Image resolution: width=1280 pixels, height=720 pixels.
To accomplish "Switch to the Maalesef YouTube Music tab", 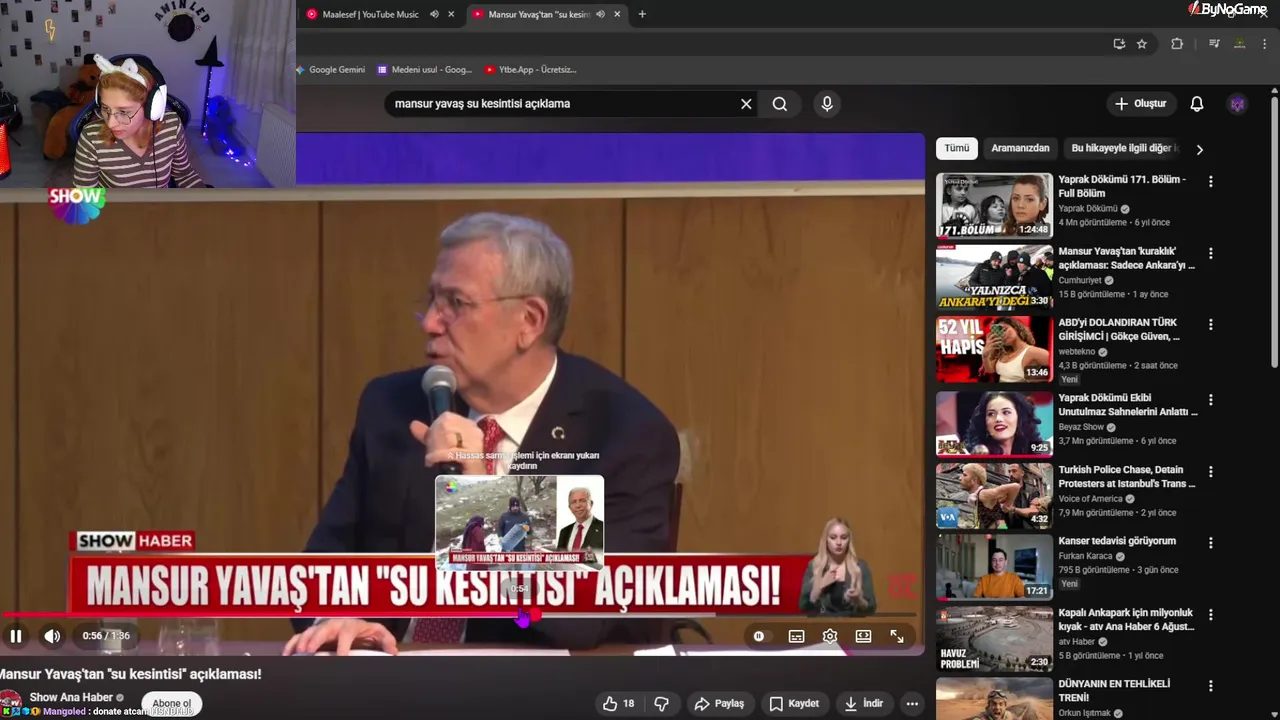I will tap(370, 14).
